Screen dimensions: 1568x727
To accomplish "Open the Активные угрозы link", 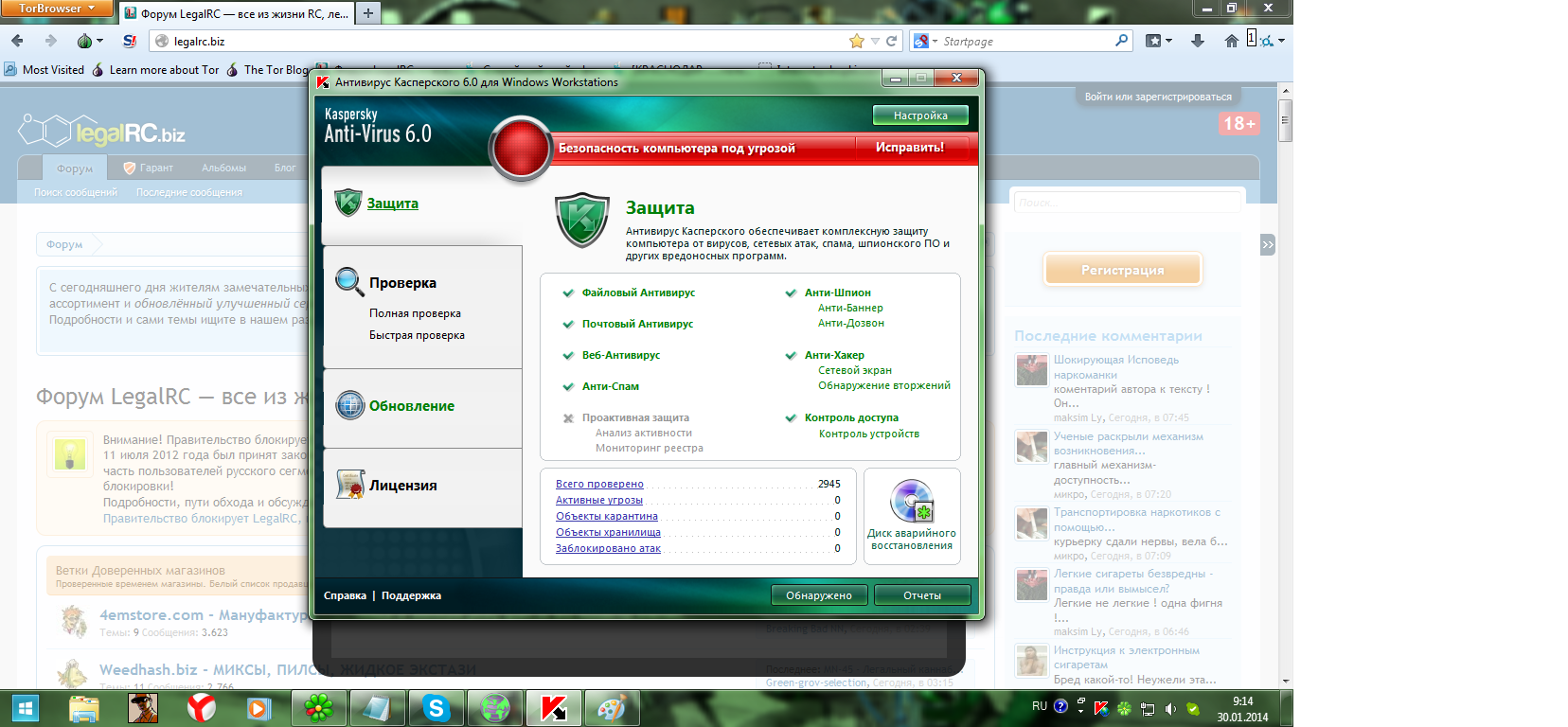I will pyautogui.click(x=599, y=500).
